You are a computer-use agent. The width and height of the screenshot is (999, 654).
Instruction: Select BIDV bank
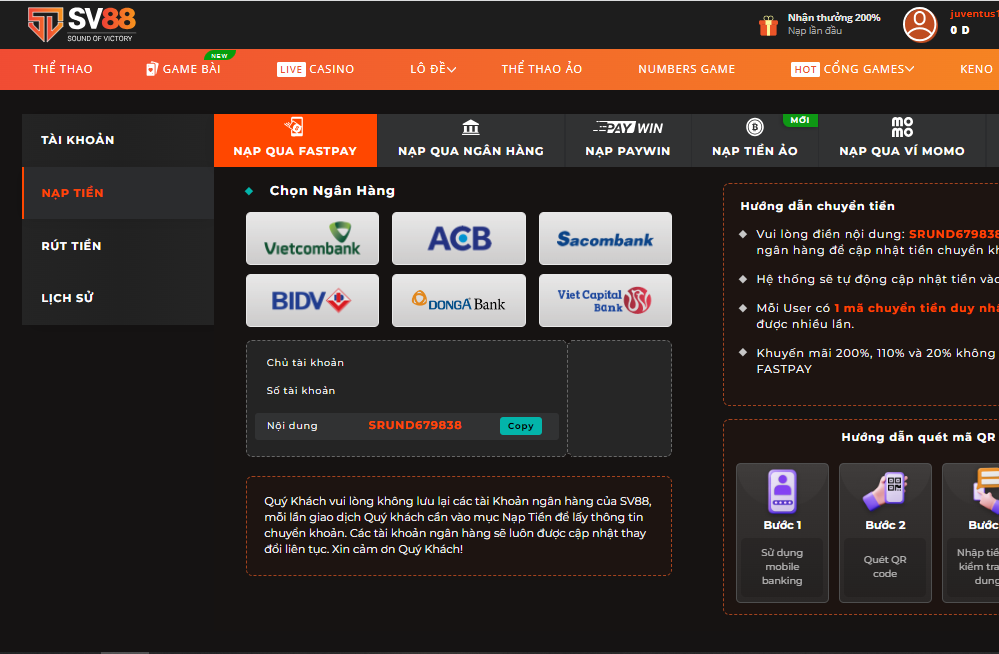pyautogui.click(x=312, y=300)
